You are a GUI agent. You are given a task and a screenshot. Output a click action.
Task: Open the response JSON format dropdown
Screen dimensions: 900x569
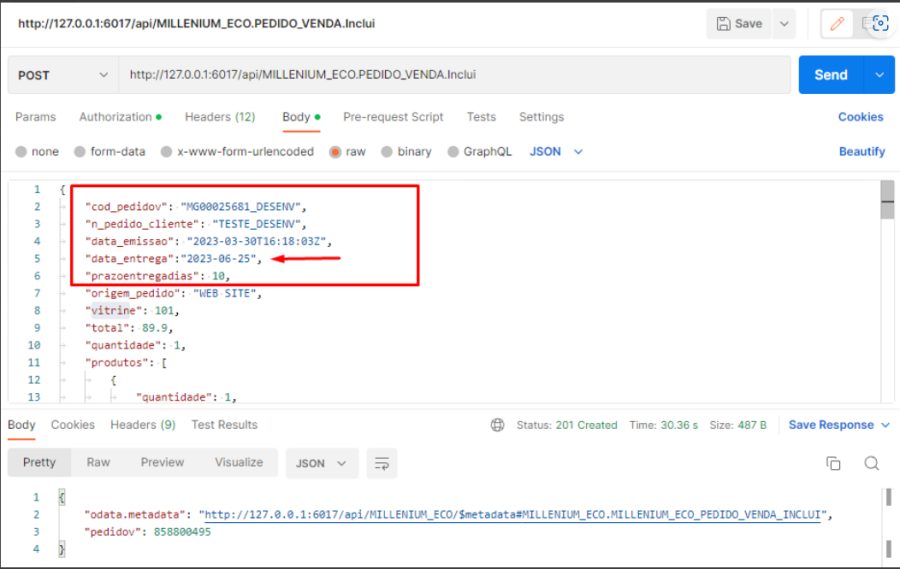pos(321,463)
